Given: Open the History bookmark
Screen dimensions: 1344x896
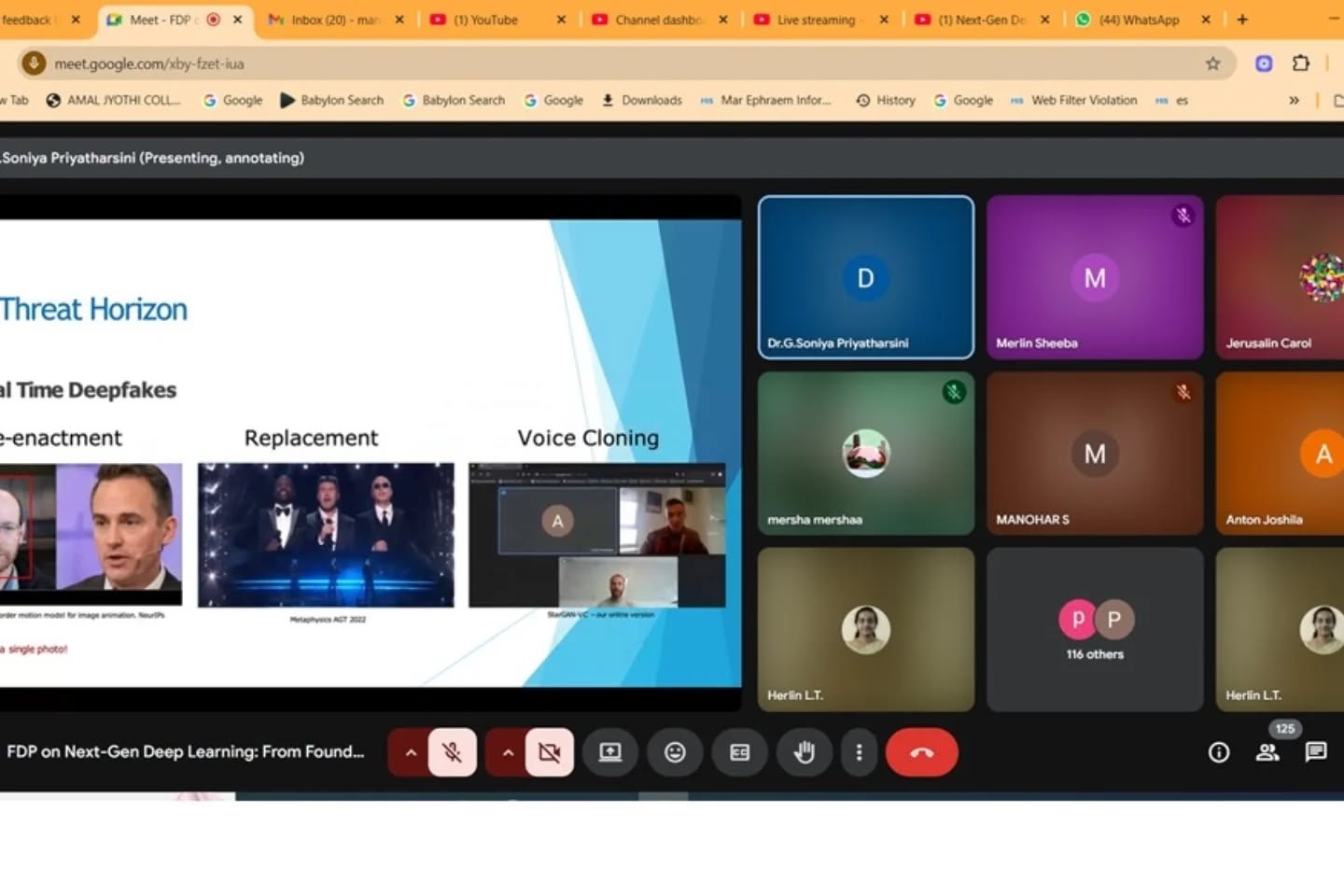Looking at the screenshot, I should [886, 100].
